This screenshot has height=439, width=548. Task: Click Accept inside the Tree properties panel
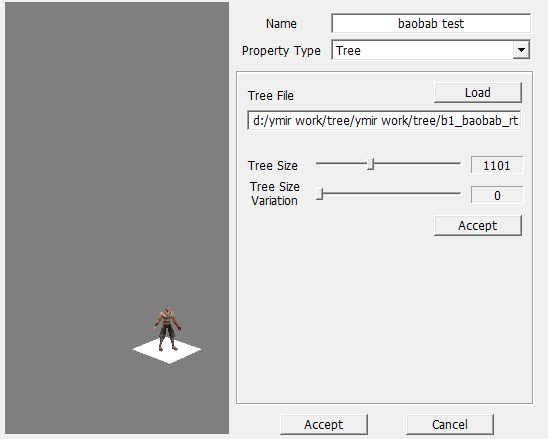click(478, 225)
